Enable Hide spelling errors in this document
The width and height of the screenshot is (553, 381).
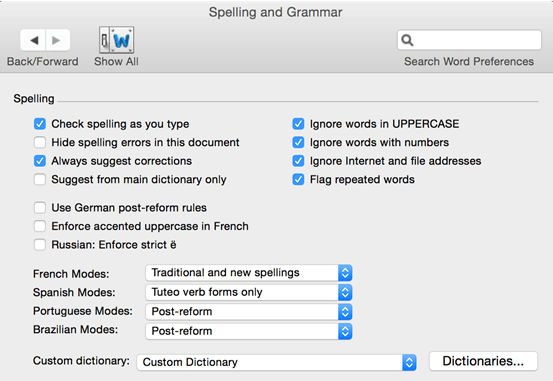40,143
